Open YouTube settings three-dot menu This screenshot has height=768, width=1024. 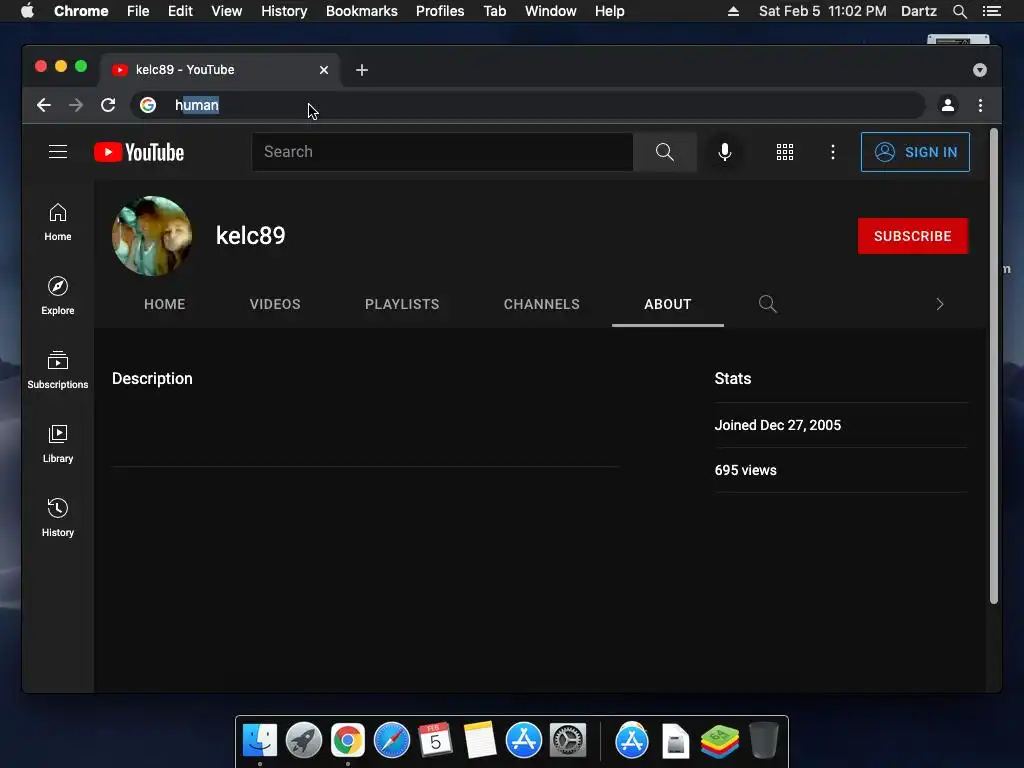[x=832, y=152]
